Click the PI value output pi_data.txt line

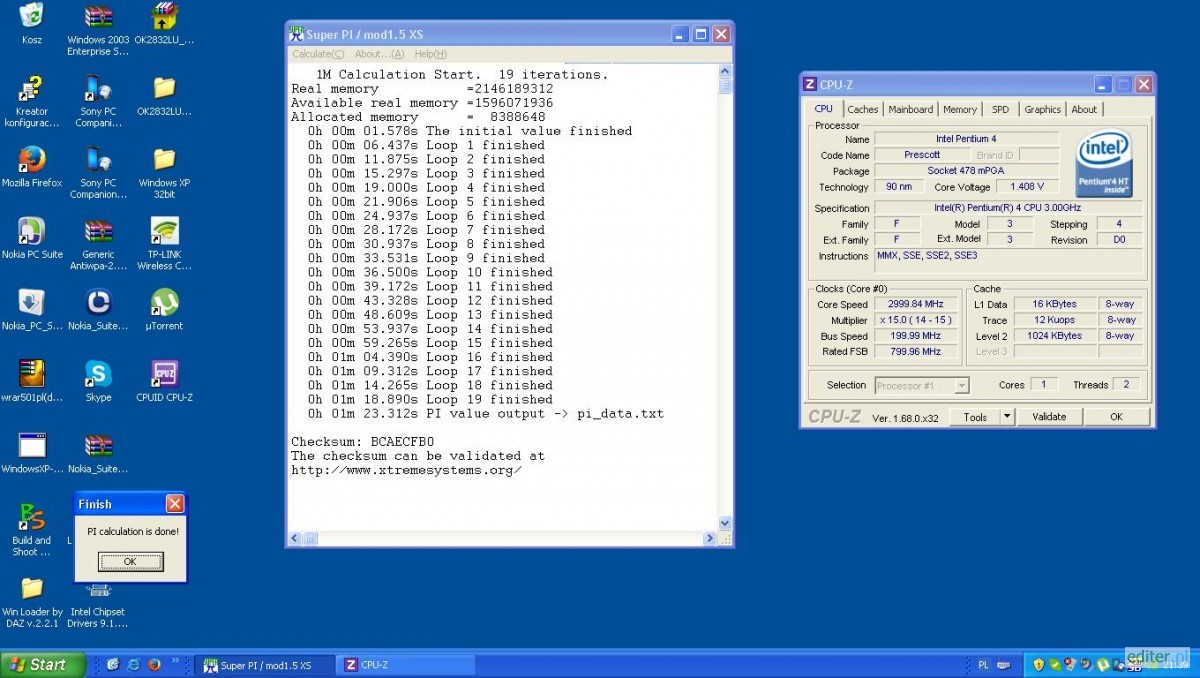point(485,413)
